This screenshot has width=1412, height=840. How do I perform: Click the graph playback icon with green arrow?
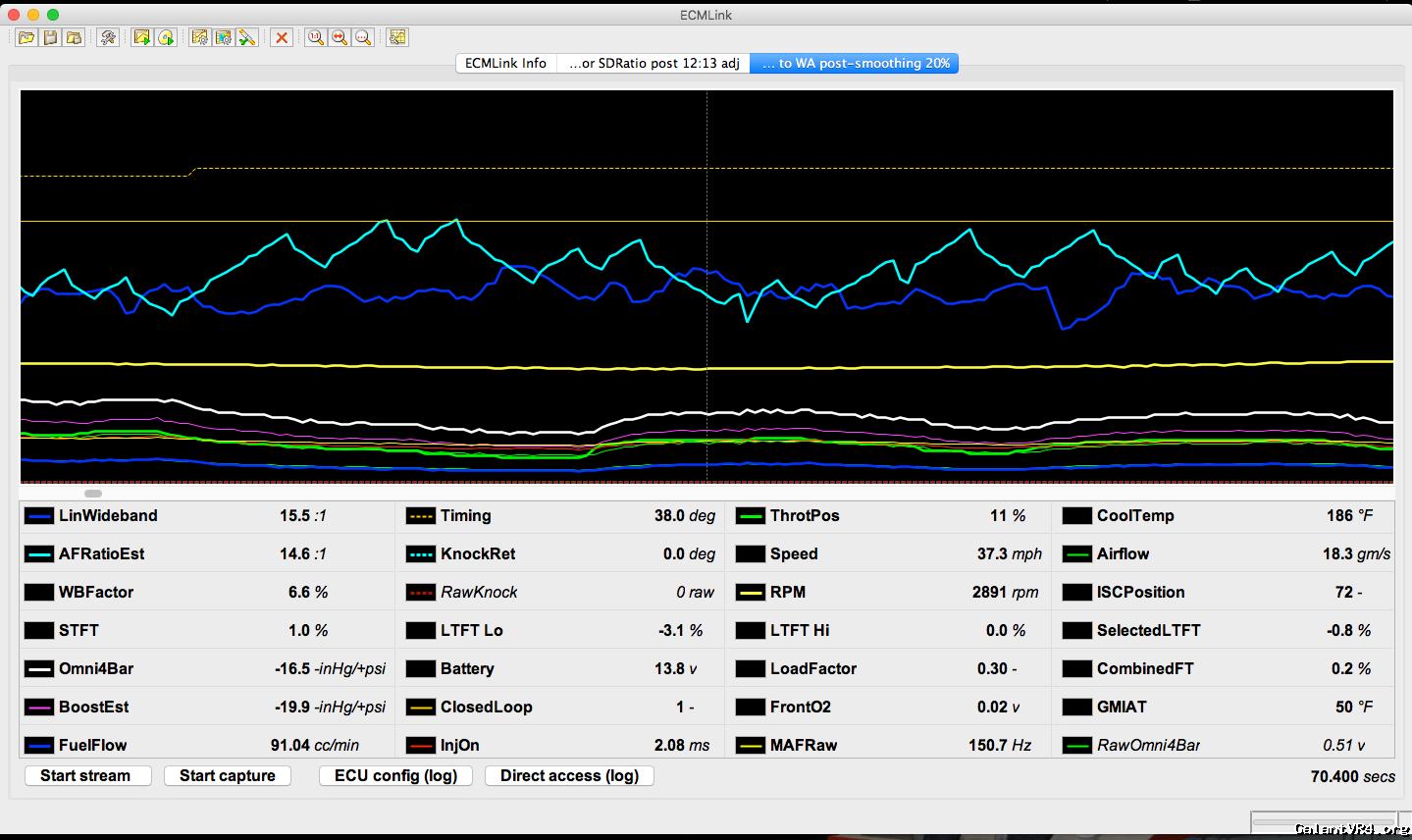point(142,37)
